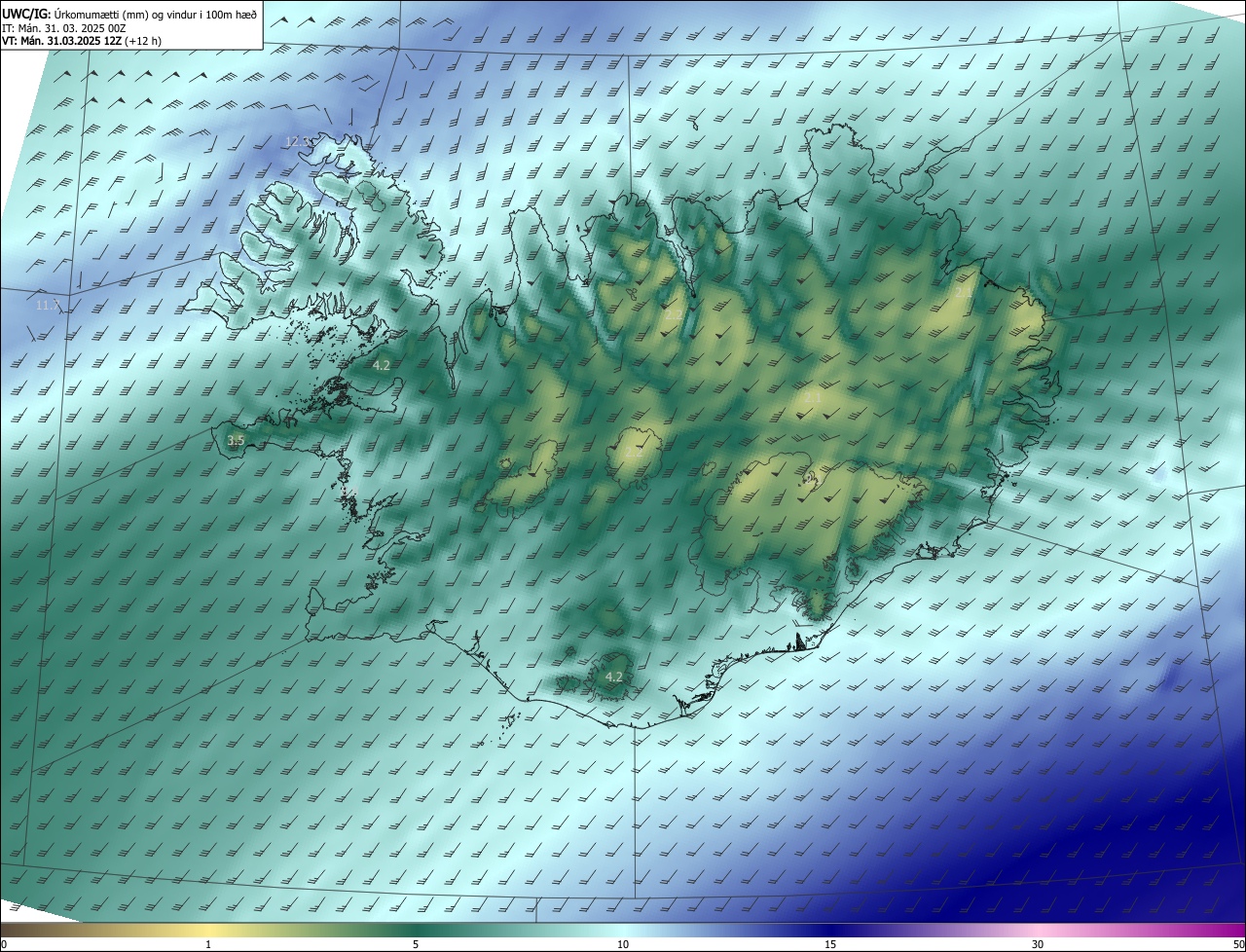Click the title "Úrkomumætti (mm) og vindur í 100m hæð"

pos(156,13)
